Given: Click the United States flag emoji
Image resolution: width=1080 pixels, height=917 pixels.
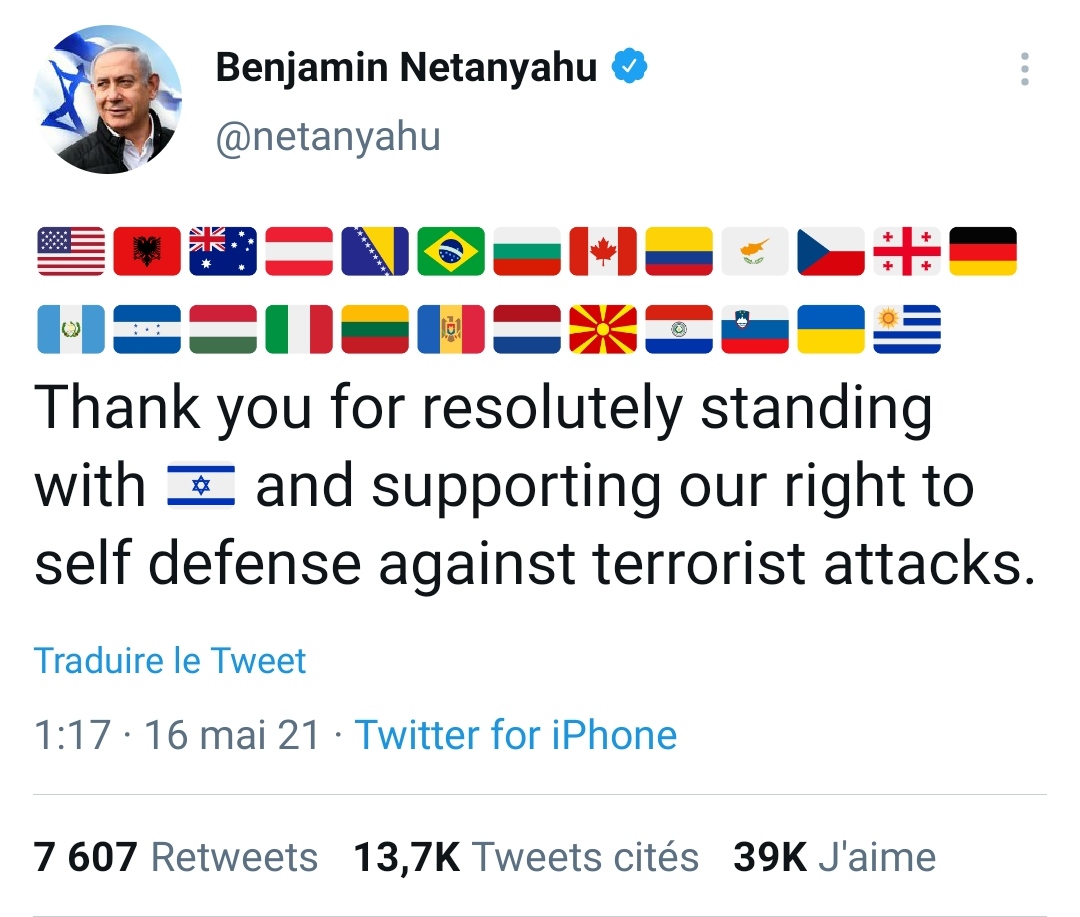Looking at the screenshot, I should click(x=71, y=251).
